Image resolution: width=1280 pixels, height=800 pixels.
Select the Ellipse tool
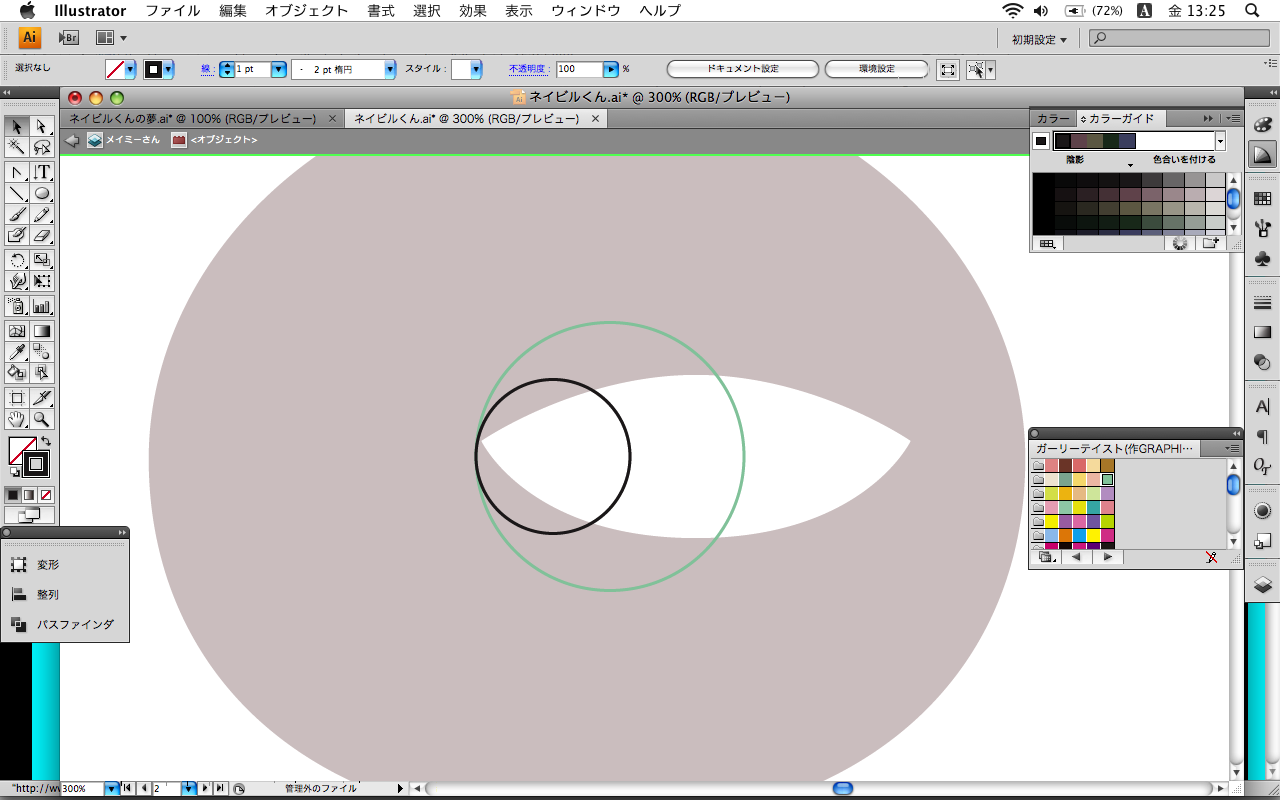pyautogui.click(x=43, y=193)
